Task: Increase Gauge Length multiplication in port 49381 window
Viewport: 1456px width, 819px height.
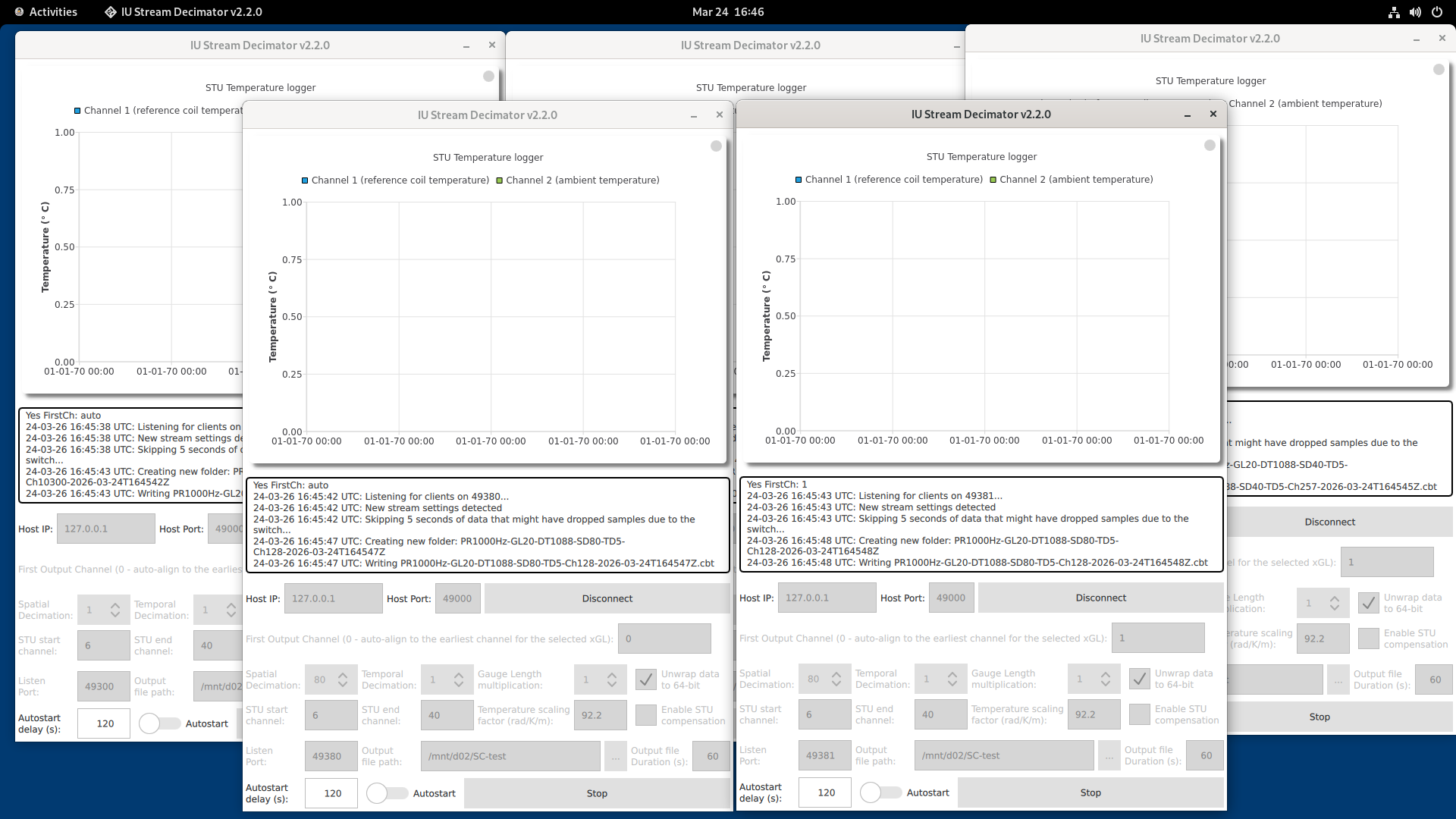Action: pyautogui.click(x=1106, y=673)
